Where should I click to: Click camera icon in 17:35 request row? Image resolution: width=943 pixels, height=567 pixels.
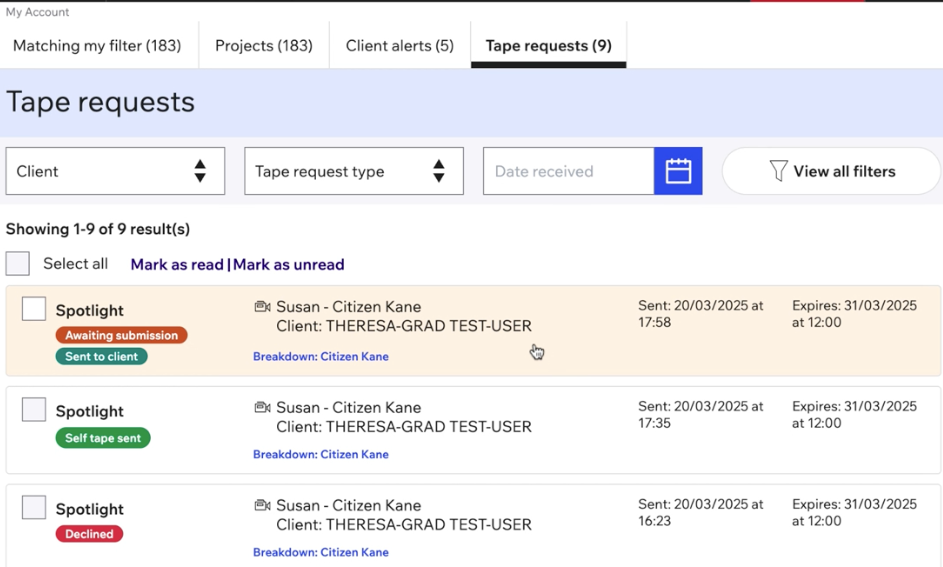pyautogui.click(x=262, y=408)
